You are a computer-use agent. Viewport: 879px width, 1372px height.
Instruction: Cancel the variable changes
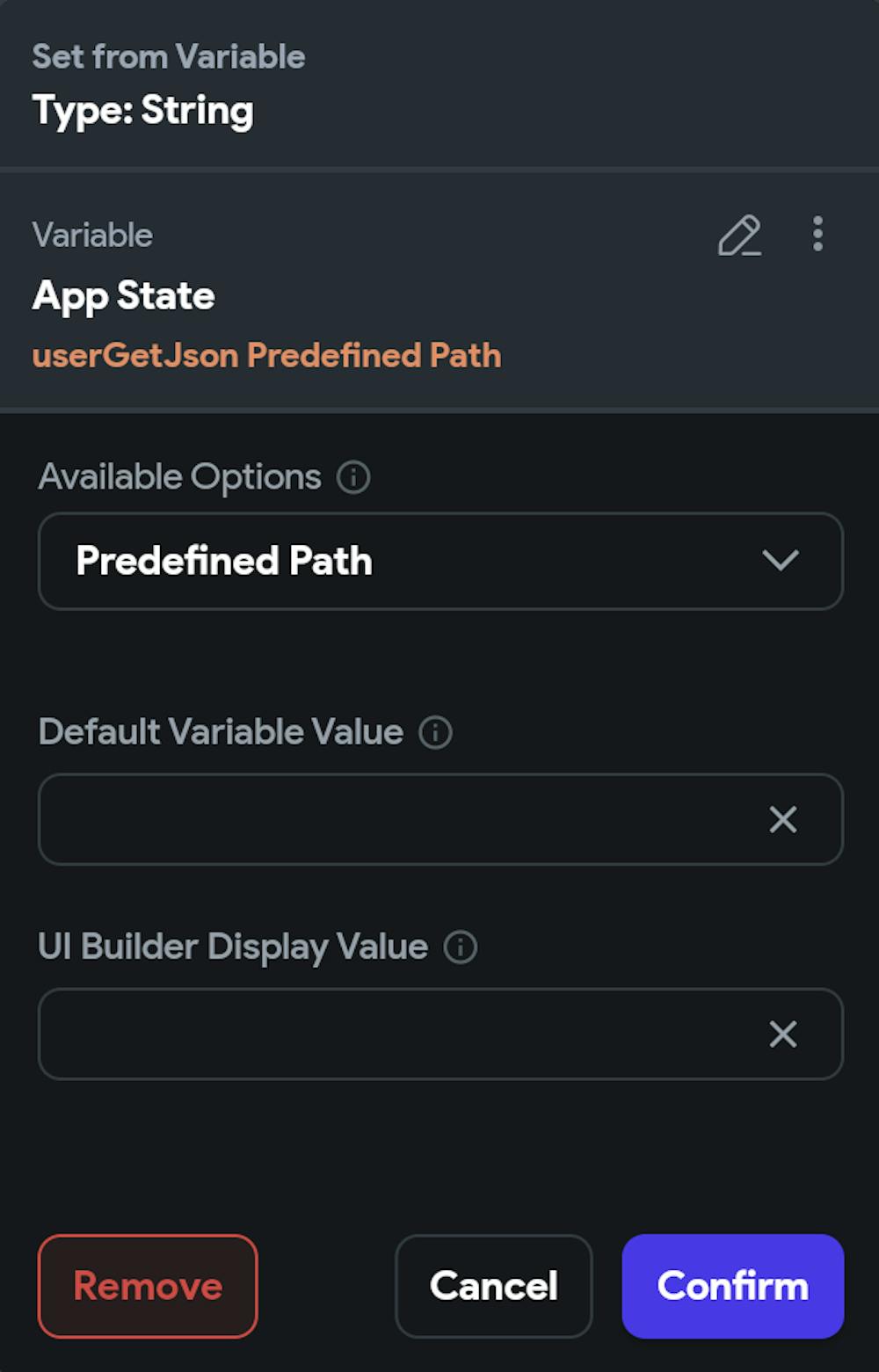click(x=493, y=1286)
